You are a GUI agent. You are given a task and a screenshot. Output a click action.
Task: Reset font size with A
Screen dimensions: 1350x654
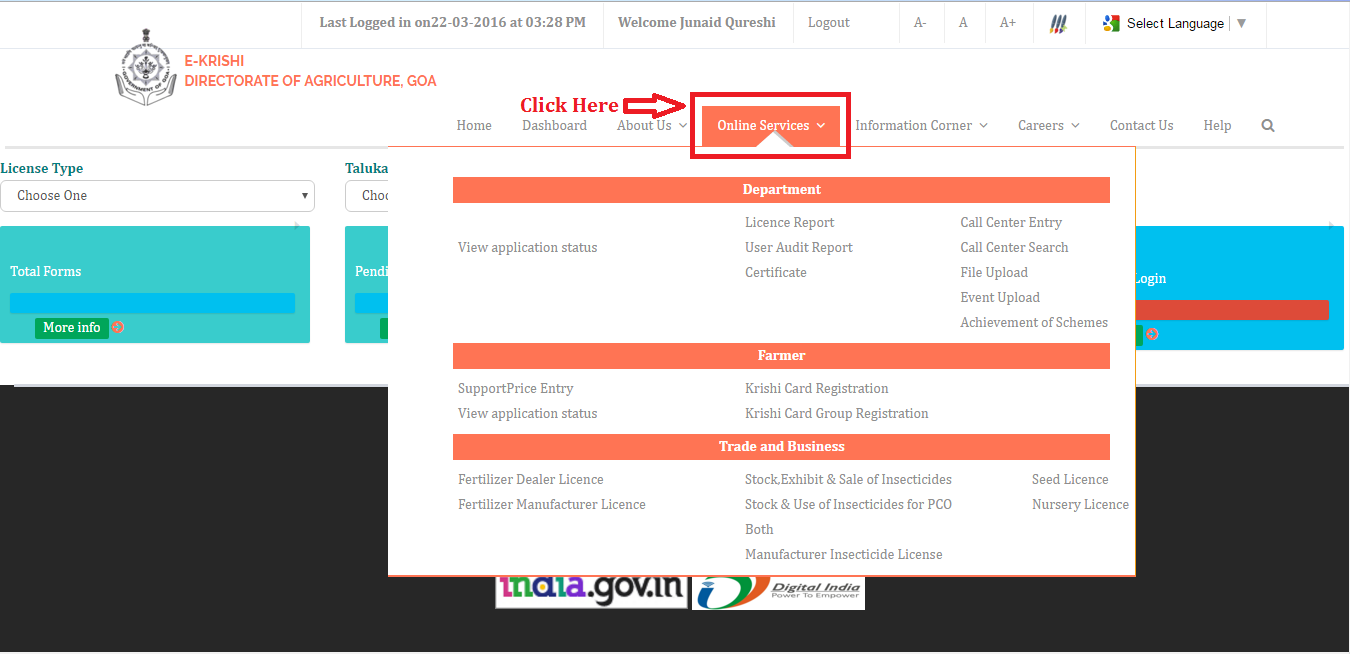point(963,23)
